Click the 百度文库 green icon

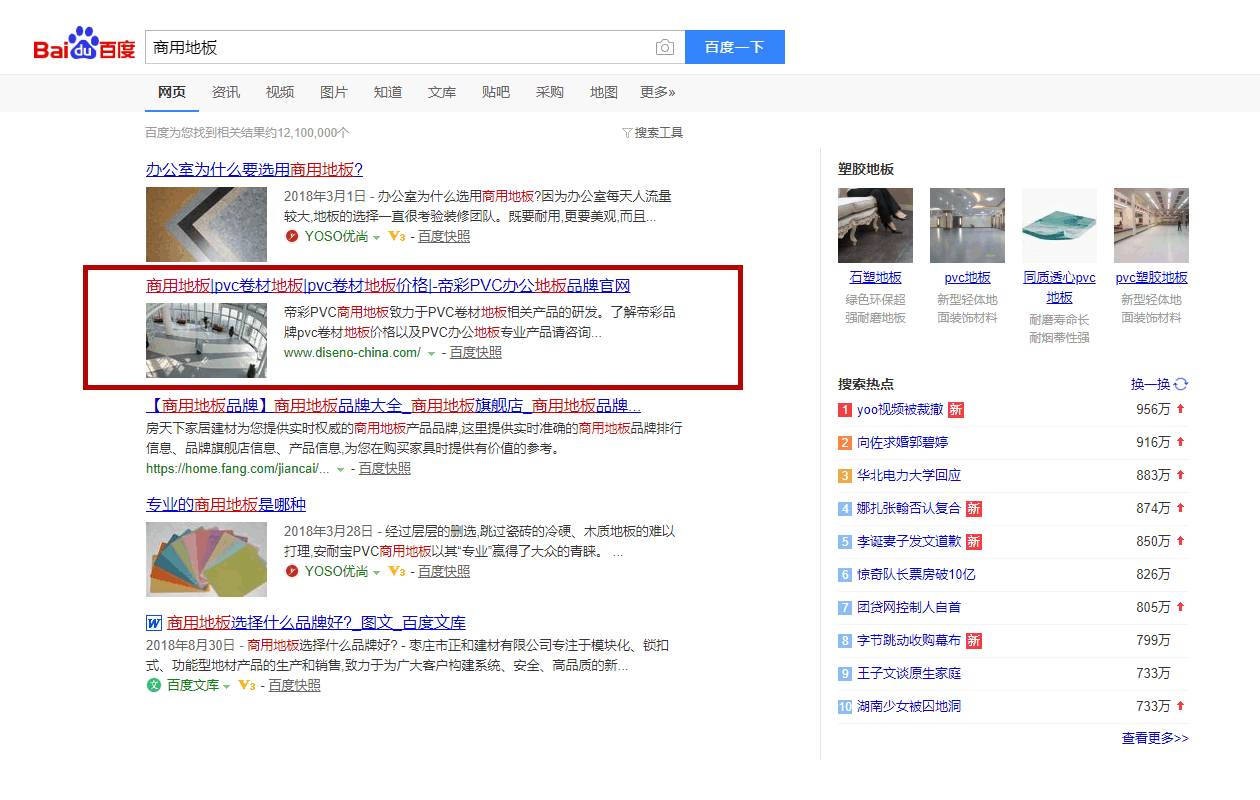pyautogui.click(x=154, y=686)
